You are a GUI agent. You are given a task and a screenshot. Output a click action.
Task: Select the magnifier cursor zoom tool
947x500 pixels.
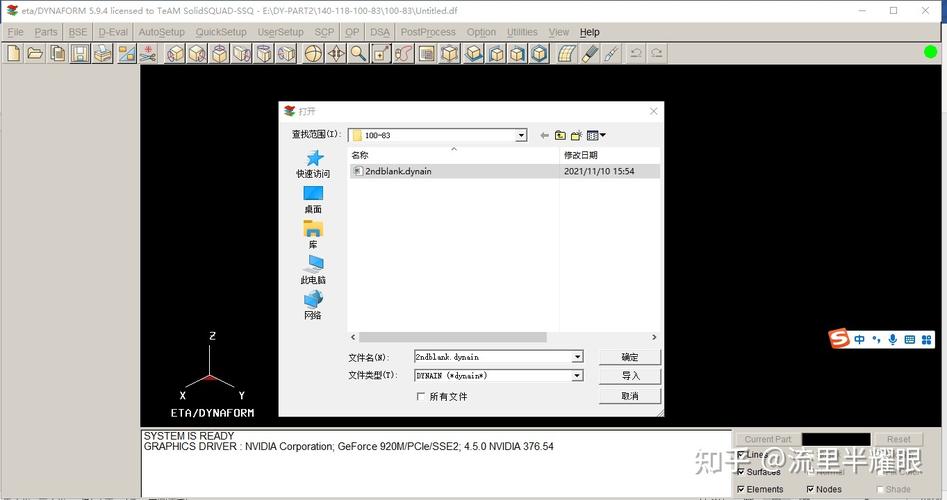pos(358,54)
